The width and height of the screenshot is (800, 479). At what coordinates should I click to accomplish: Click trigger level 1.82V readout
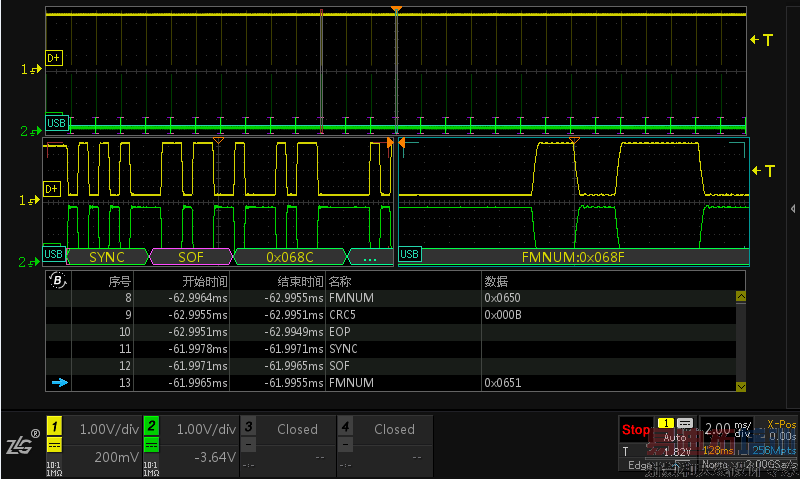(x=677, y=451)
